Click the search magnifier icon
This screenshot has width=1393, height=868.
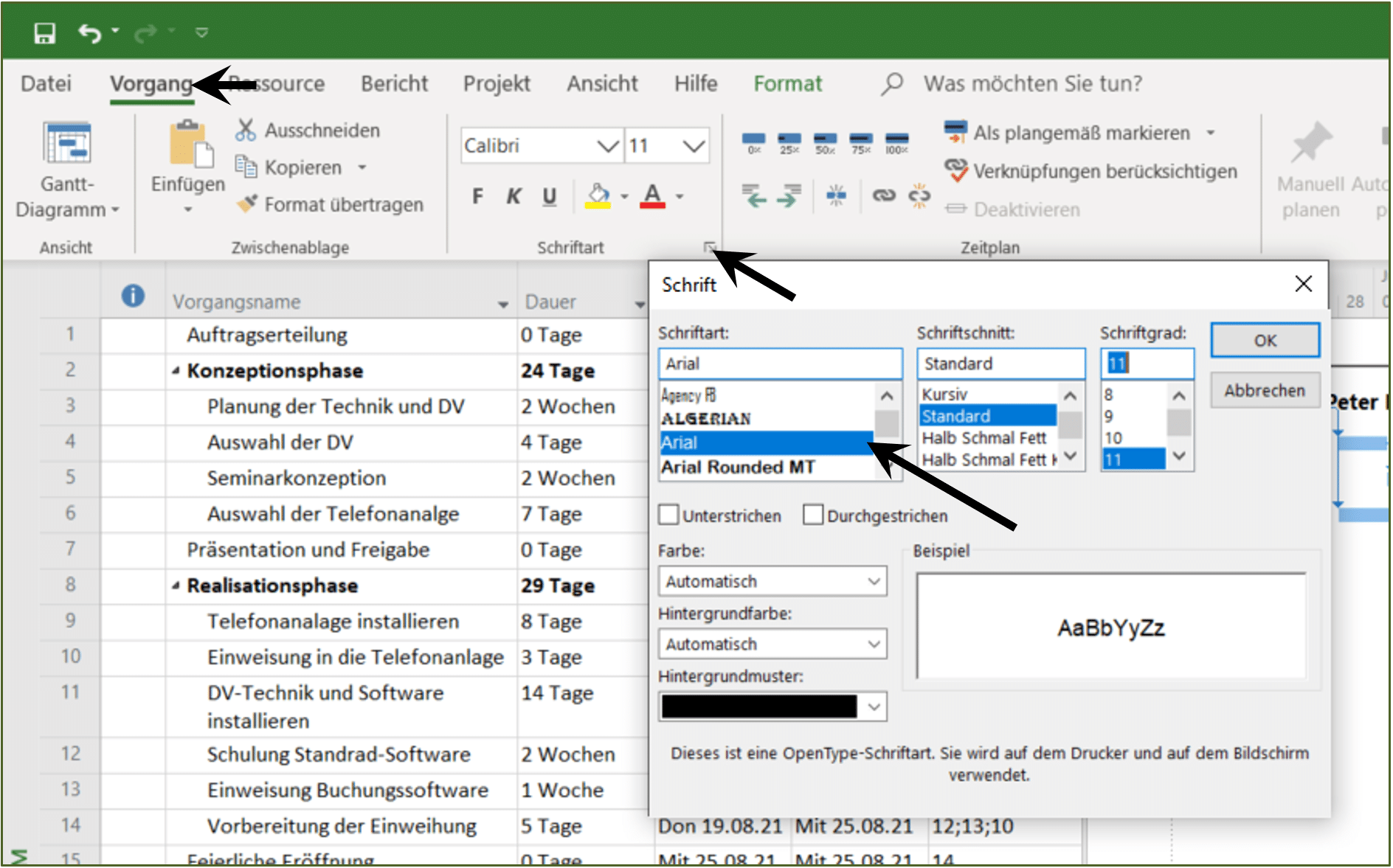click(891, 83)
